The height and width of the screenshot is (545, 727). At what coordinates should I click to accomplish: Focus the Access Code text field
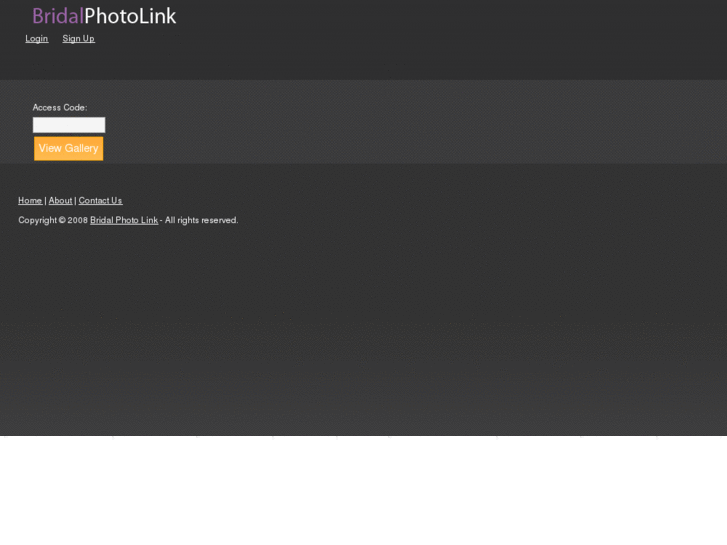point(69,125)
